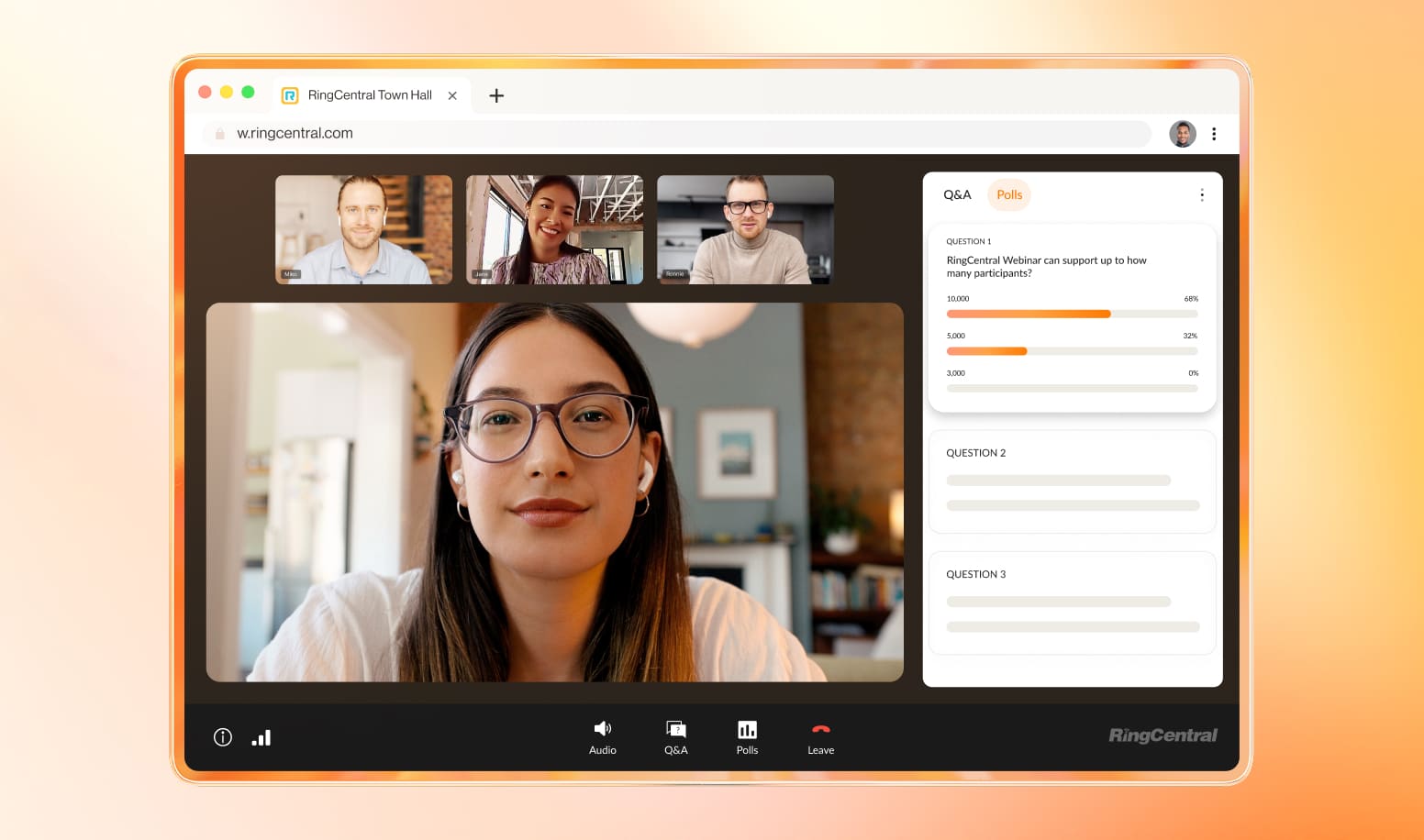Expand the Question 3 poll card
This screenshot has height=840, width=1424.
1072,602
